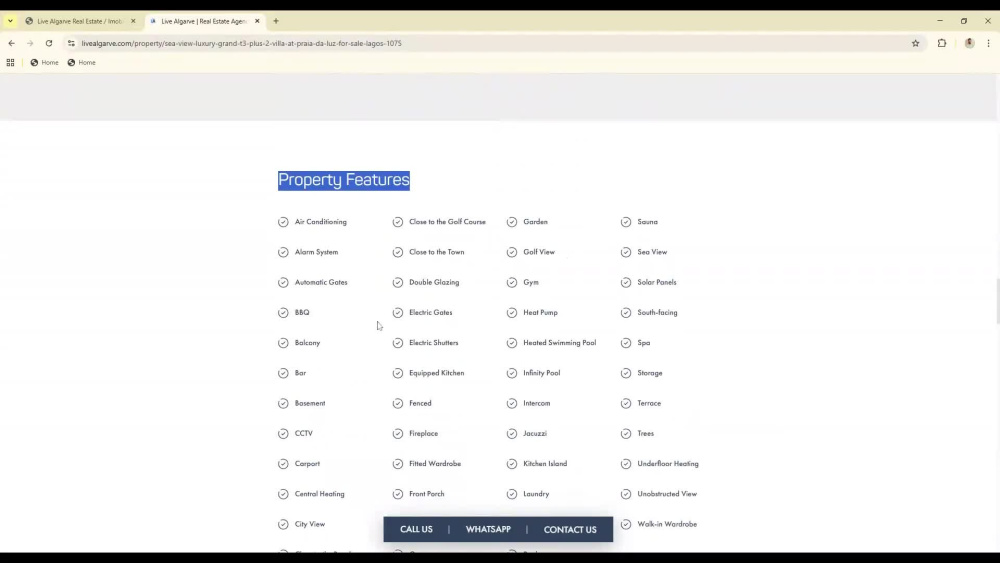This screenshot has height=563, width=1000.
Task: Select the active Live Algarve Real Estate Agency tab
Action: coord(204,21)
